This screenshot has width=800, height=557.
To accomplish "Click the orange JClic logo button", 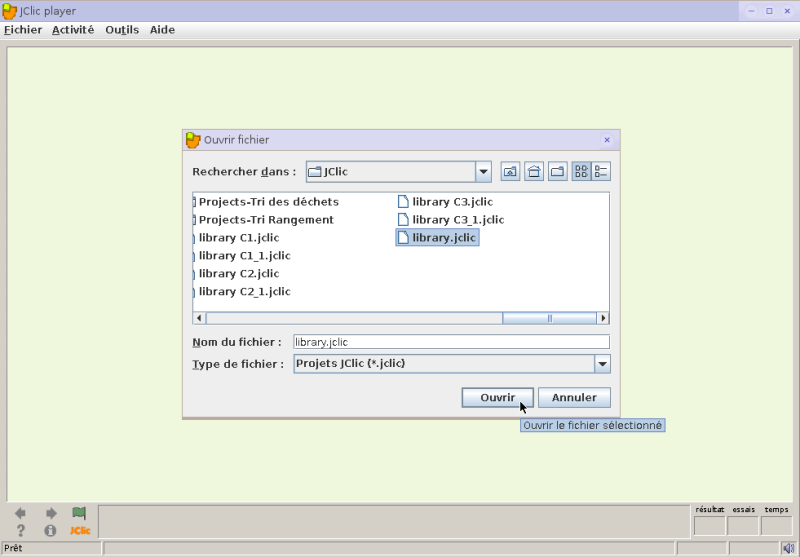I will [80, 530].
